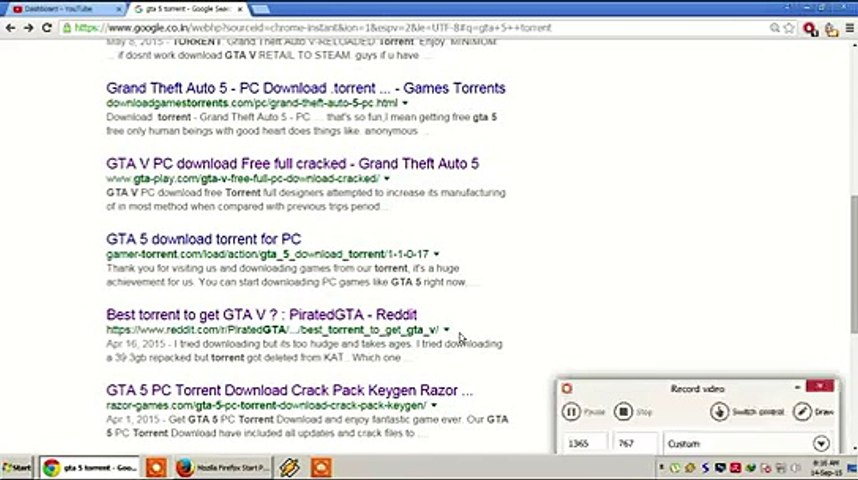Click the zoom magnifier icon in address bar

(774, 28)
